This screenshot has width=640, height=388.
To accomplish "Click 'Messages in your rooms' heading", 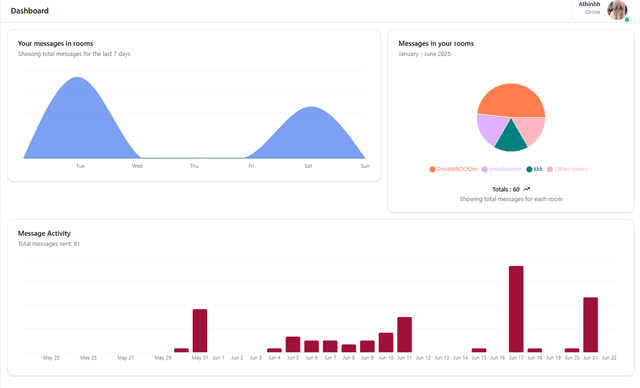I will point(436,43).
